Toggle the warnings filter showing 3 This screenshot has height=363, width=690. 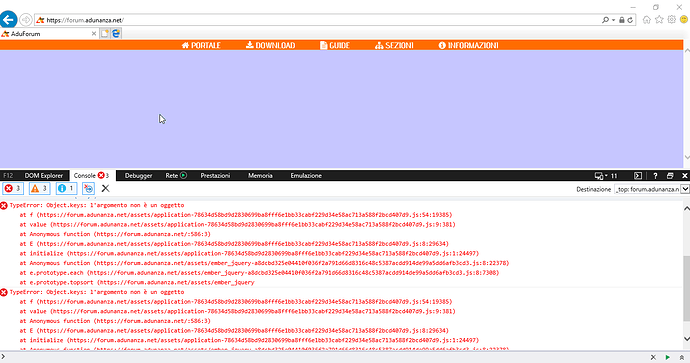[40, 188]
